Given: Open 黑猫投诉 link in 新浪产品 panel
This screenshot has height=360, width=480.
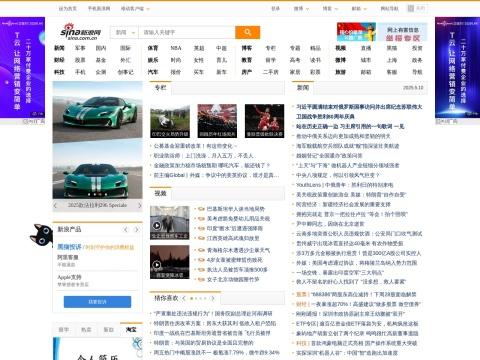Looking at the screenshot, I should pos(69,247).
